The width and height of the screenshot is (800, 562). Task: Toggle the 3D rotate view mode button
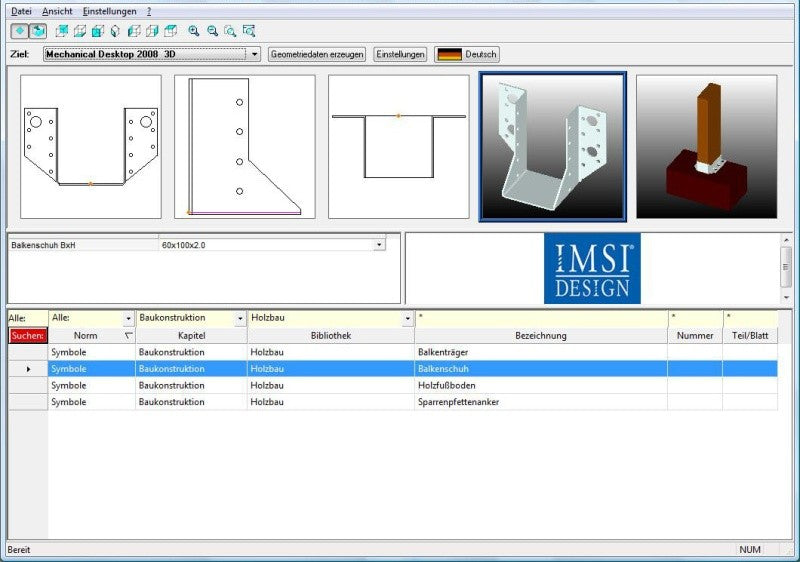[38, 31]
